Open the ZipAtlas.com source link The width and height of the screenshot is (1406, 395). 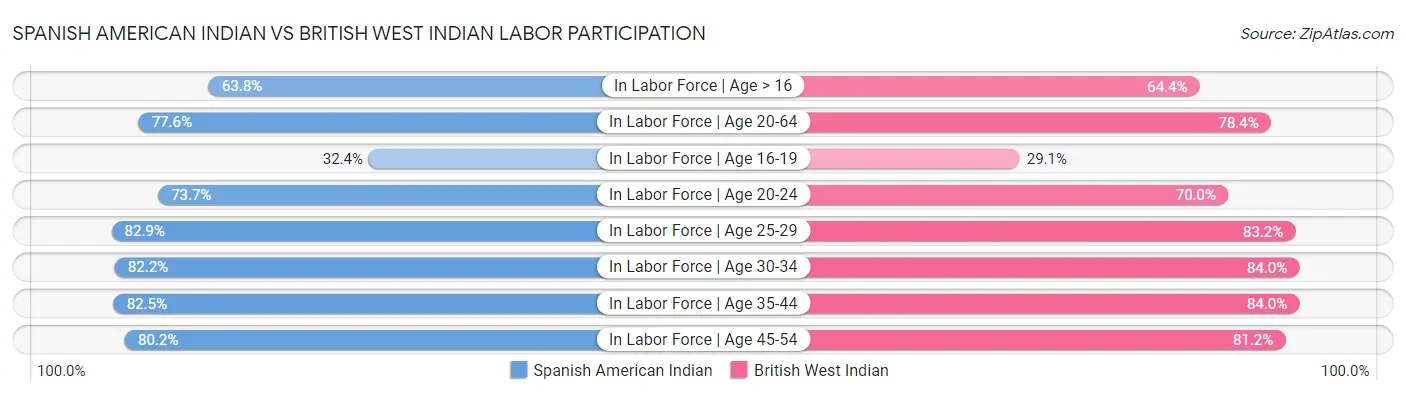tap(1317, 34)
